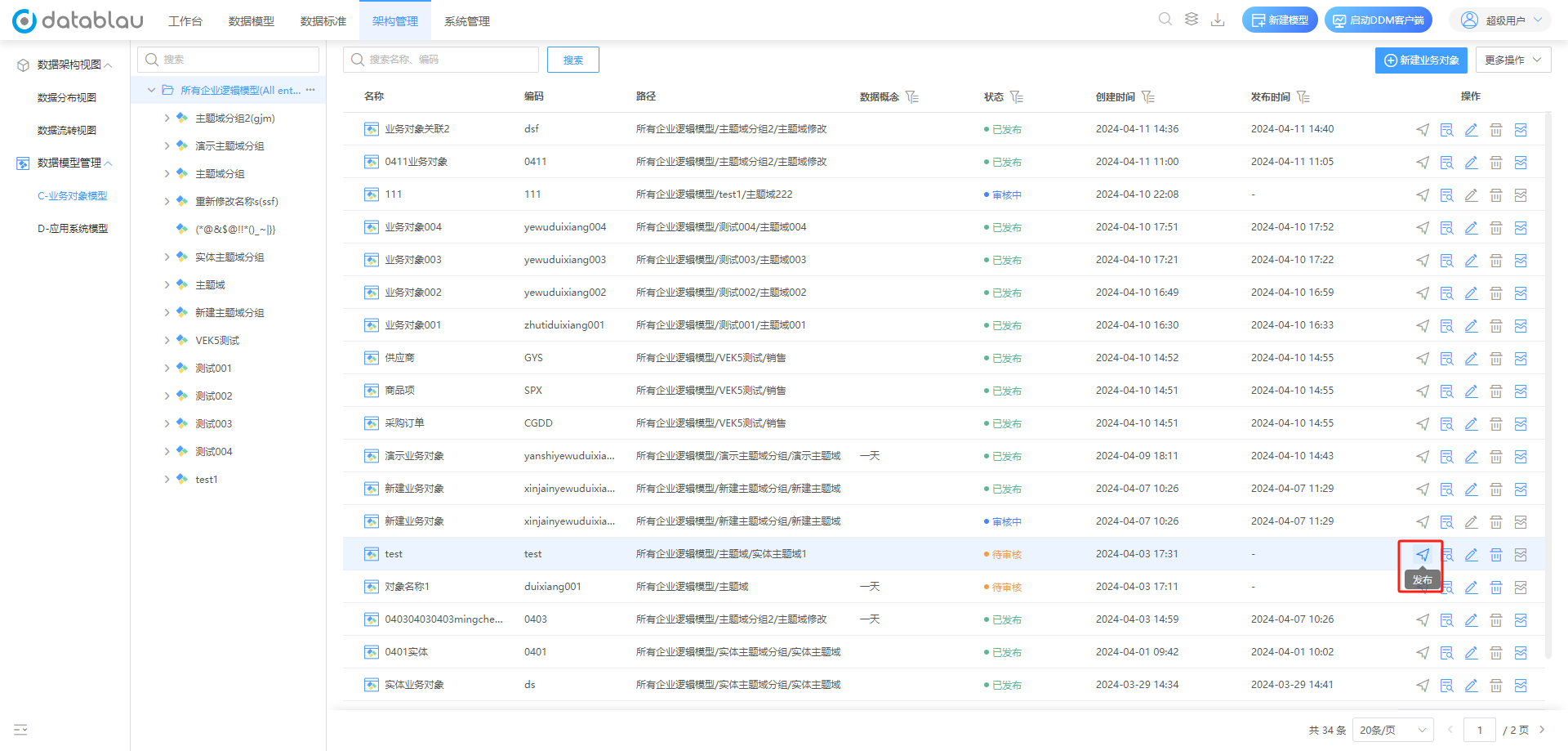Select the (*@&$@!!*()_~|}} tree item
Image resolution: width=1568 pixels, height=751 pixels.
235,230
